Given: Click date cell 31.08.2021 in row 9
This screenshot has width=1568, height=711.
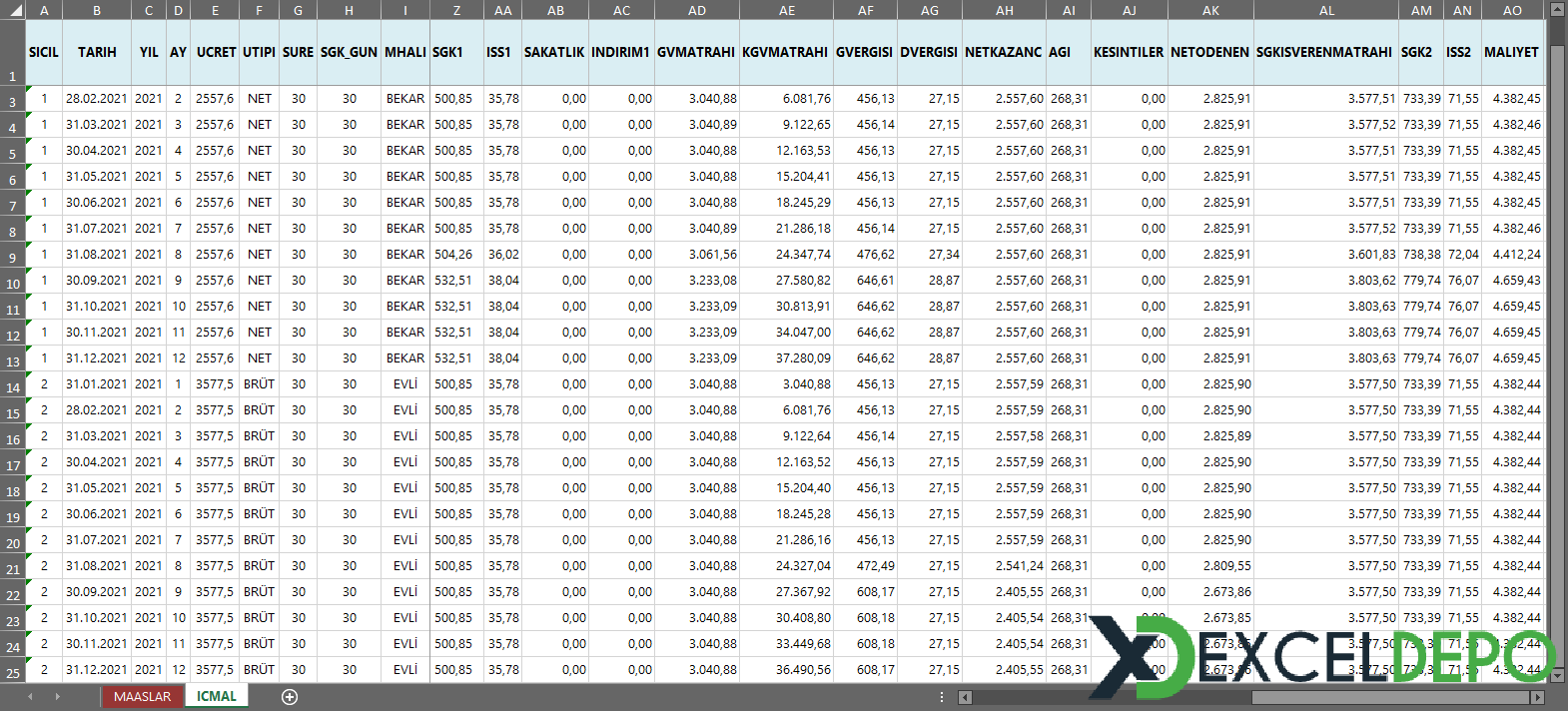Looking at the screenshot, I should coord(97,255).
